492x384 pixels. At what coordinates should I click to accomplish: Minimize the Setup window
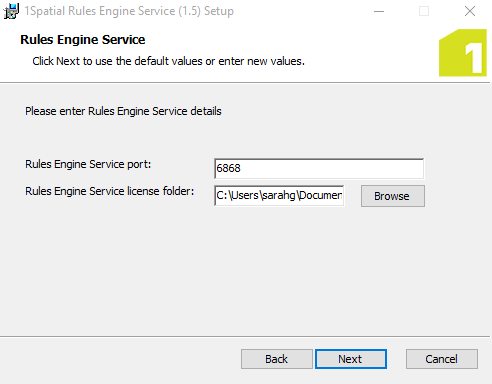click(379, 11)
